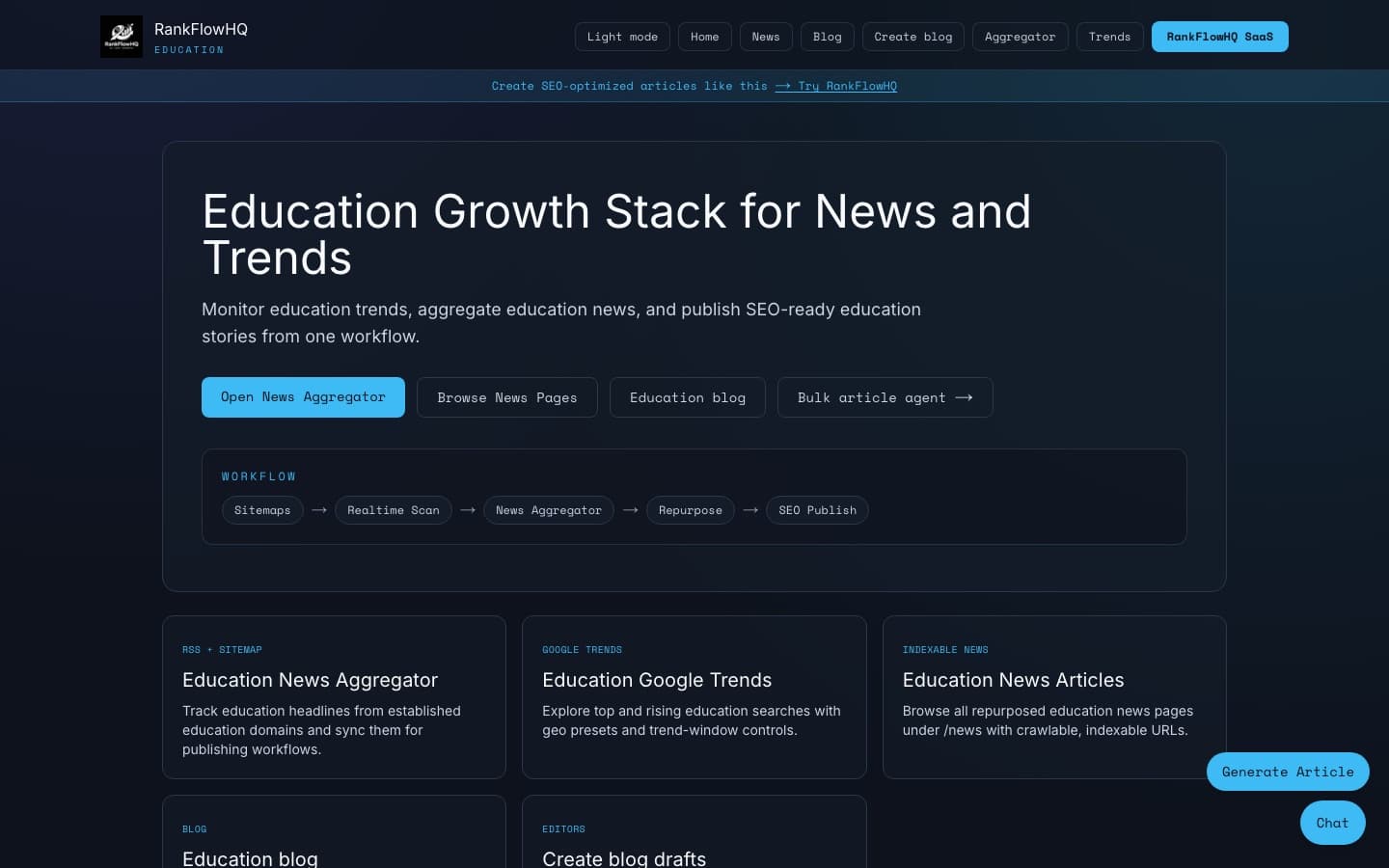Open the Education News Articles card

tap(1054, 697)
